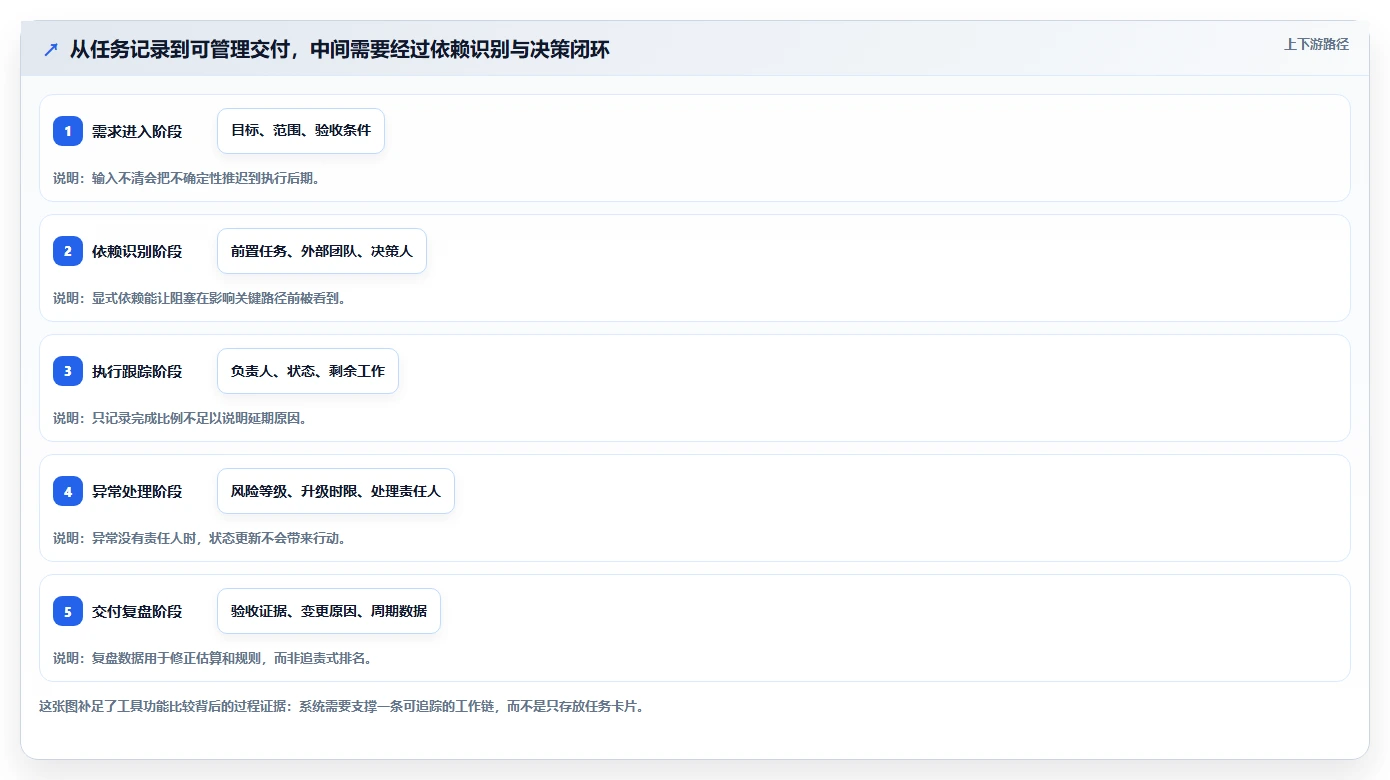The width and height of the screenshot is (1390, 780).
Task: Click the step number 3 badge
Action: point(68,371)
